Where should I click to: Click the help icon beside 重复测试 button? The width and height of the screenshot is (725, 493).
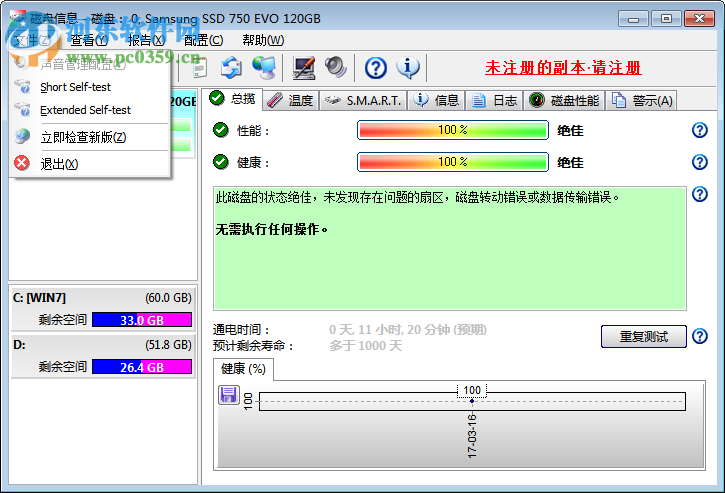(700, 336)
